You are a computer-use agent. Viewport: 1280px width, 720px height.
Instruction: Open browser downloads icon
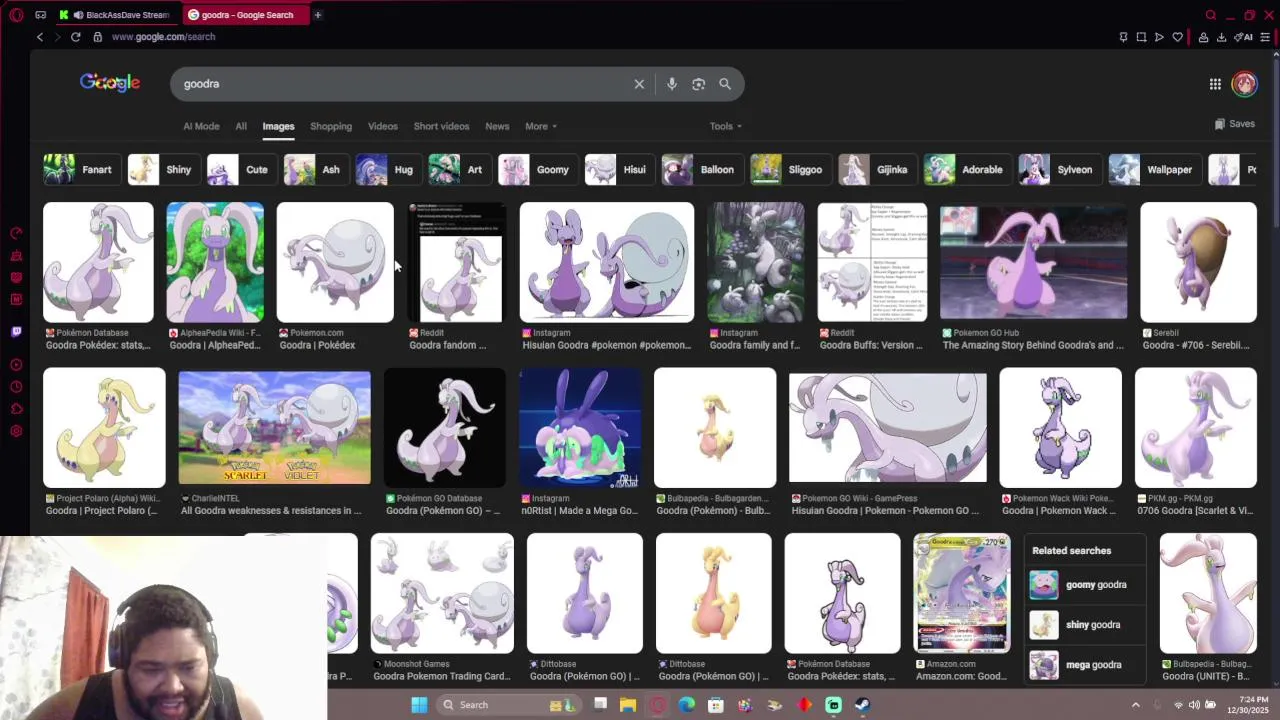(1221, 37)
